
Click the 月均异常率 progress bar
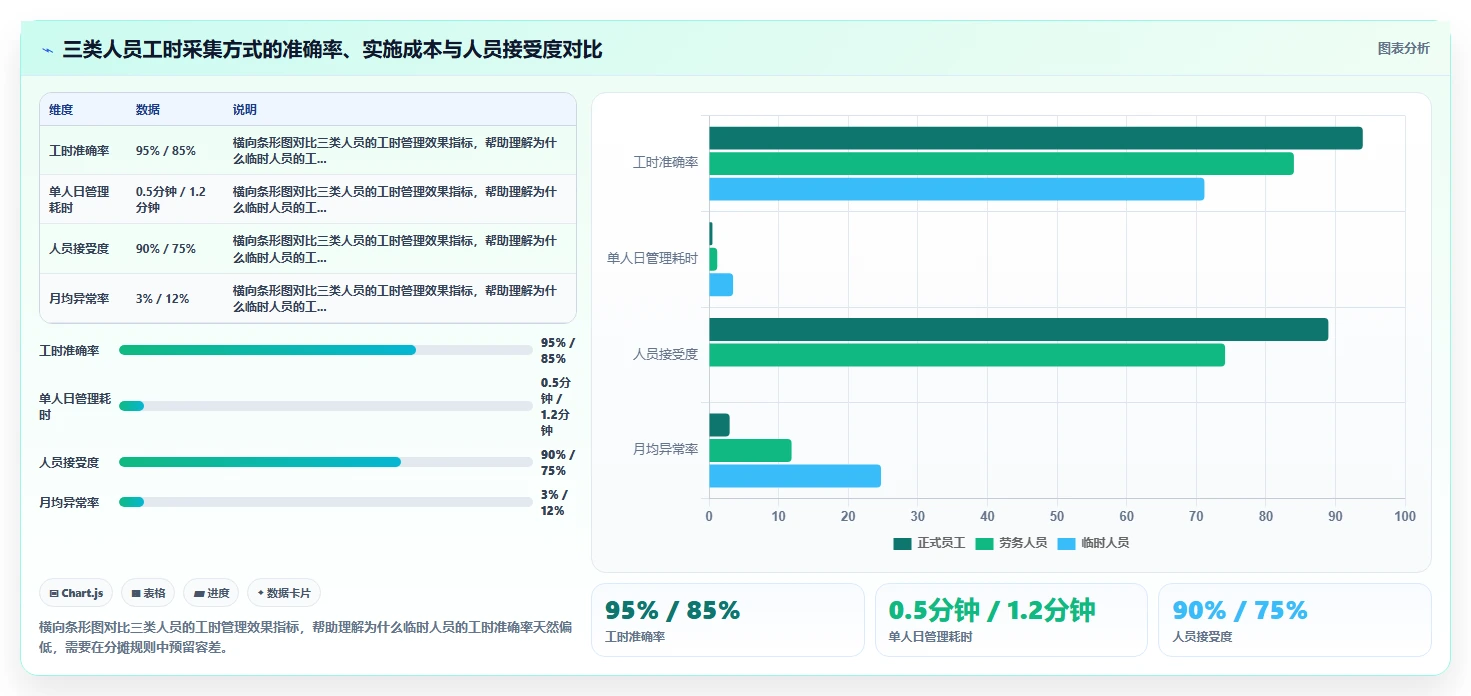click(x=325, y=502)
